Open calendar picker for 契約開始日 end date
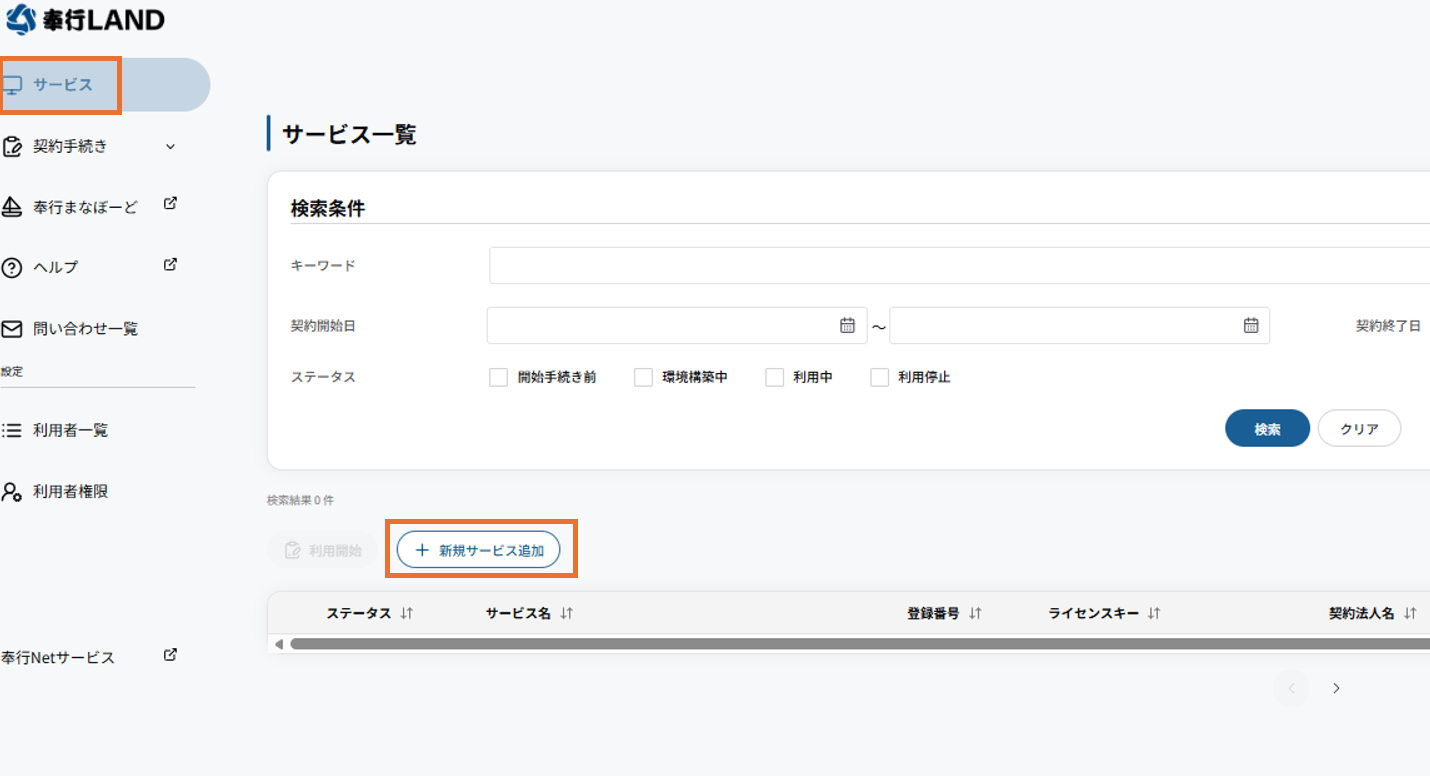This screenshot has height=776, width=1430. pos(1250,325)
